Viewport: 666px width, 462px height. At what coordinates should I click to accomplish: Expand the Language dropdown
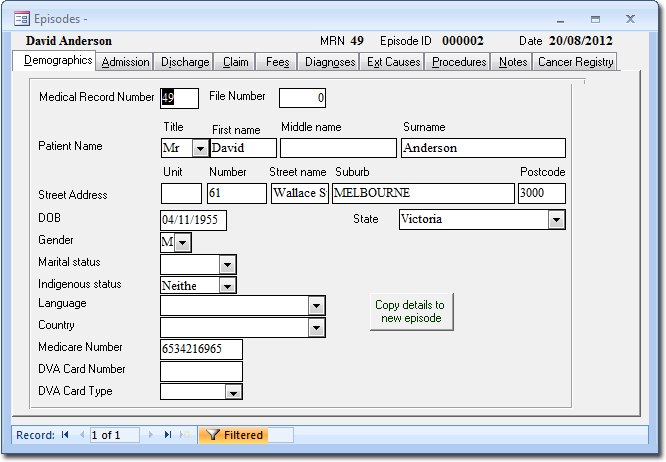tap(316, 306)
